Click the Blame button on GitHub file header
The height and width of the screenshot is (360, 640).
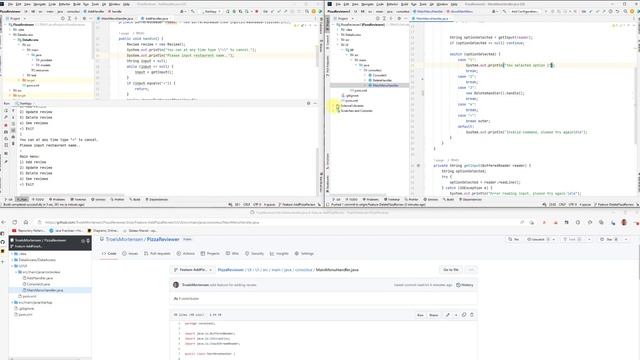point(433,315)
